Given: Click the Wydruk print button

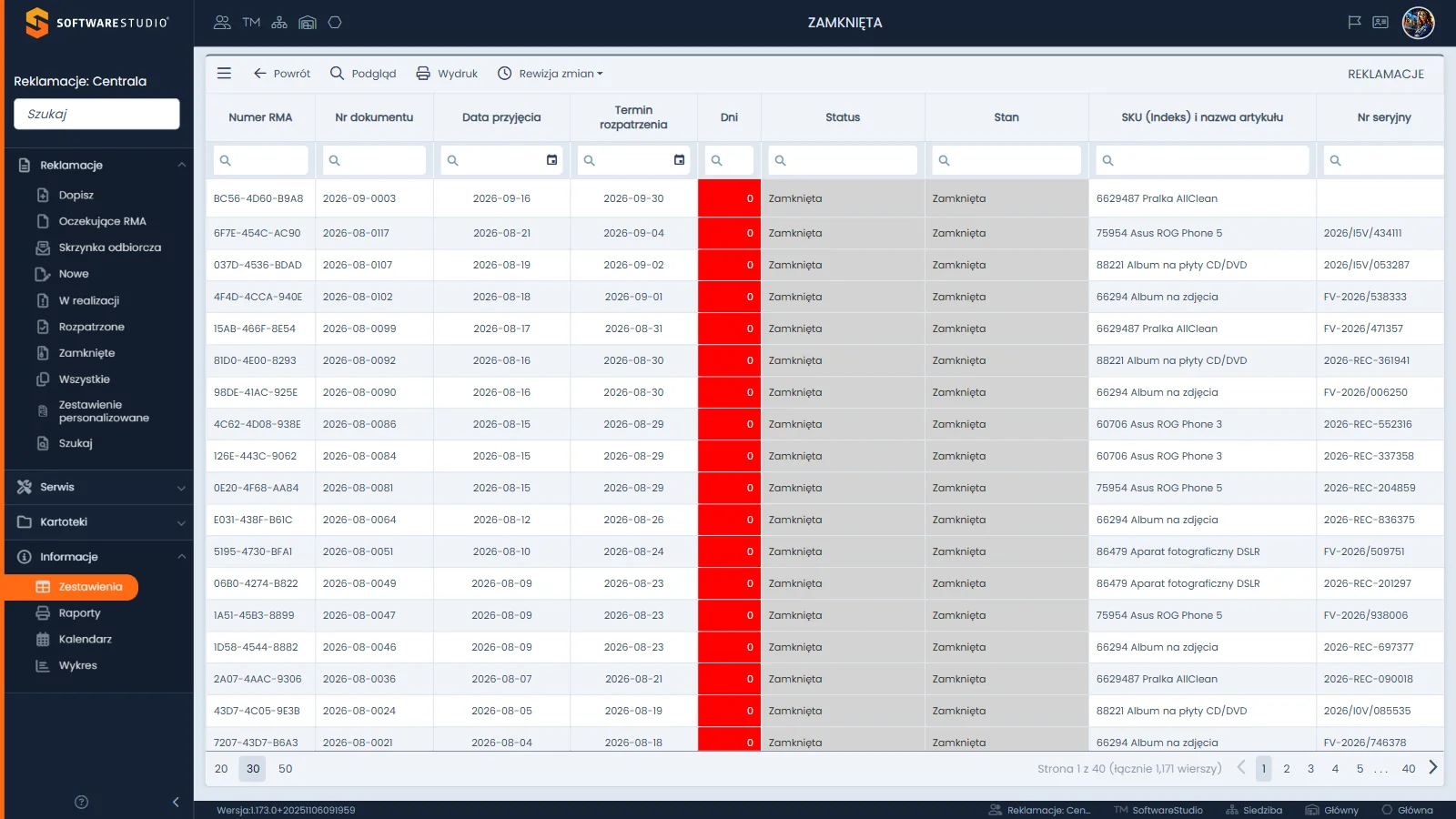Looking at the screenshot, I should (447, 74).
